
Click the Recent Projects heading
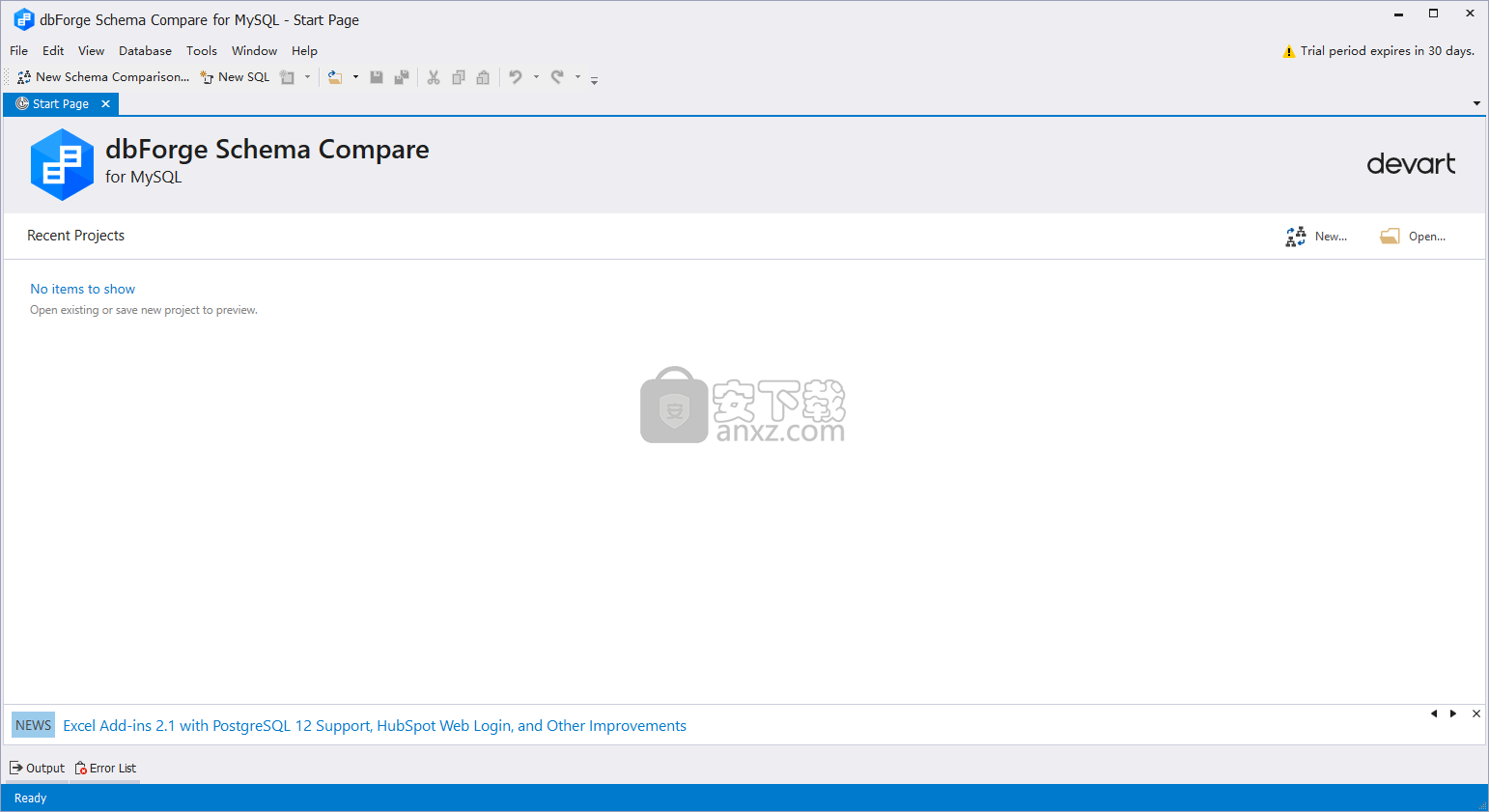pos(75,236)
